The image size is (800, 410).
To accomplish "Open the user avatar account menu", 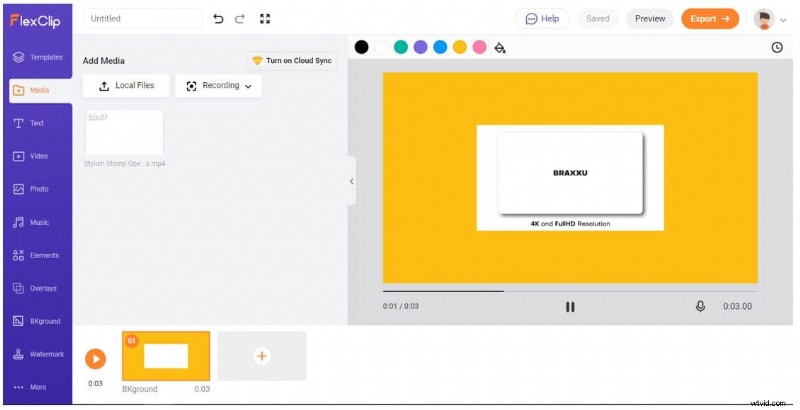I will click(770, 19).
